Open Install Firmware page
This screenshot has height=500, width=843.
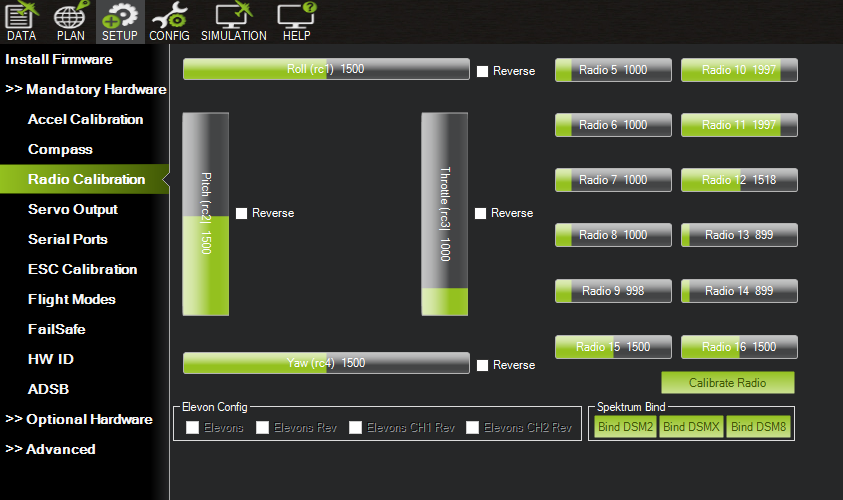59,60
